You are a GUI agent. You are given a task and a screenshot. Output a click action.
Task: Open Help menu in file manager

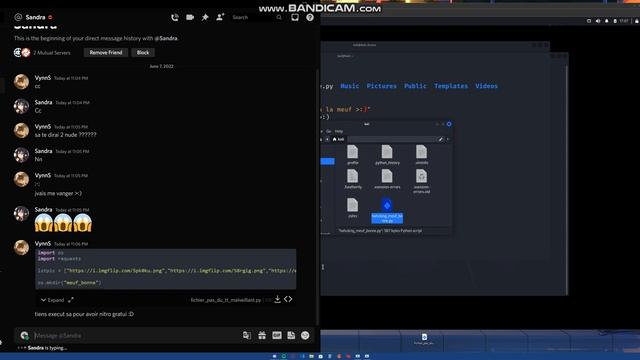tap(339, 131)
